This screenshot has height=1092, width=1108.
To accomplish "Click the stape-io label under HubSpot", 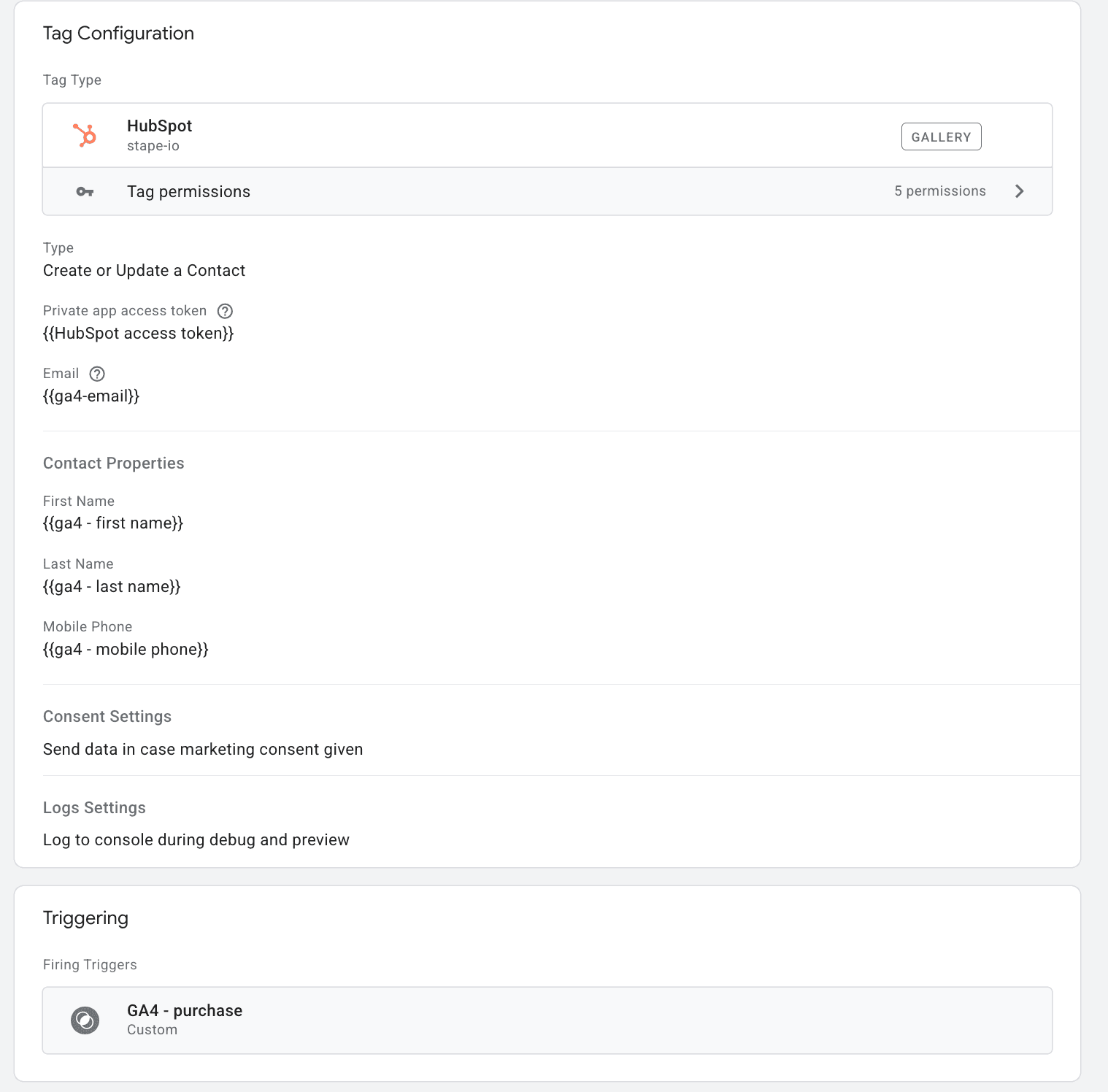I will tap(153, 145).
